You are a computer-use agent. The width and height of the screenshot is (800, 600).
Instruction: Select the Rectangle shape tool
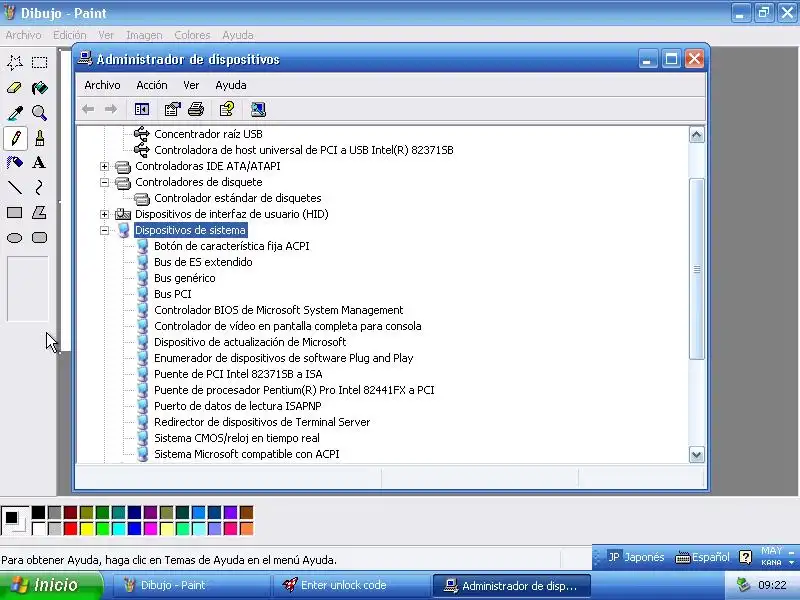(15, 213)
